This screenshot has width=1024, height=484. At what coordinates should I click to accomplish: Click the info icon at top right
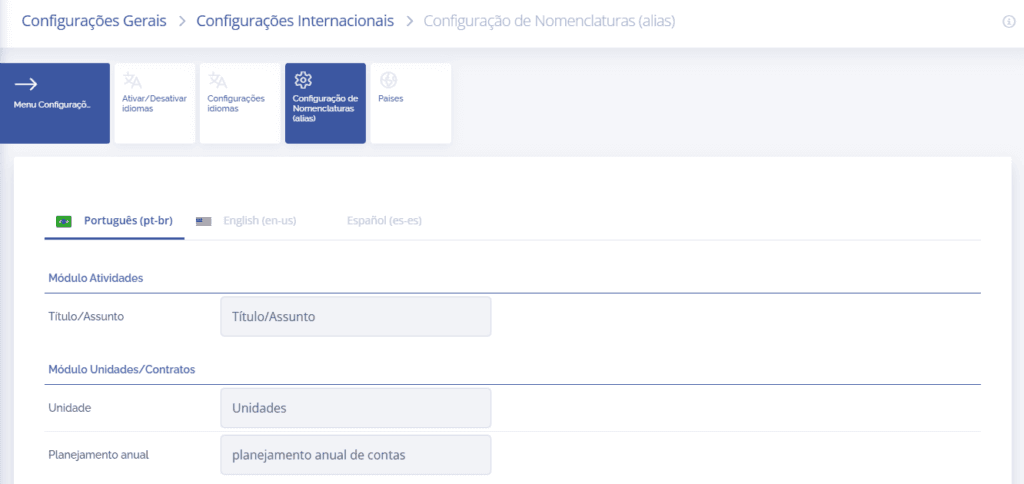point(1008,22)
